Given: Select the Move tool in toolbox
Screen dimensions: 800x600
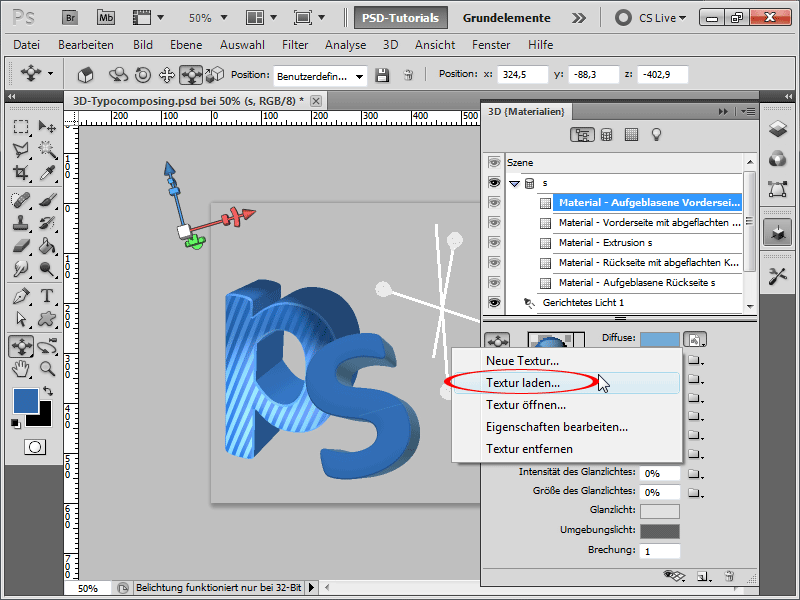Looking at the screenshot, I should click(x=47, y=126).
